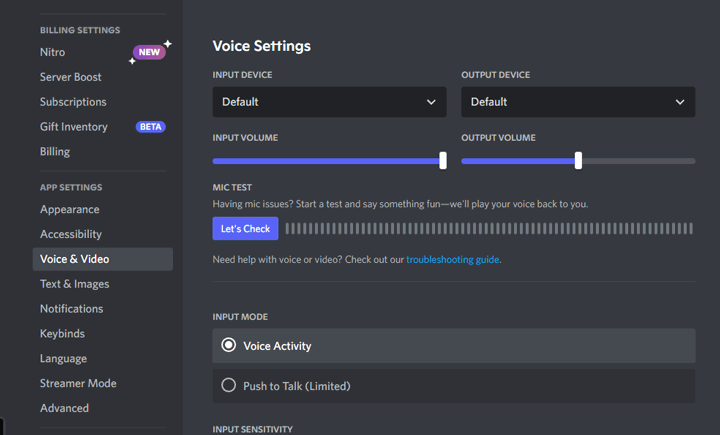Open the Appearance settings
This screenshot has width=720, height=435.
click(70, 209)
